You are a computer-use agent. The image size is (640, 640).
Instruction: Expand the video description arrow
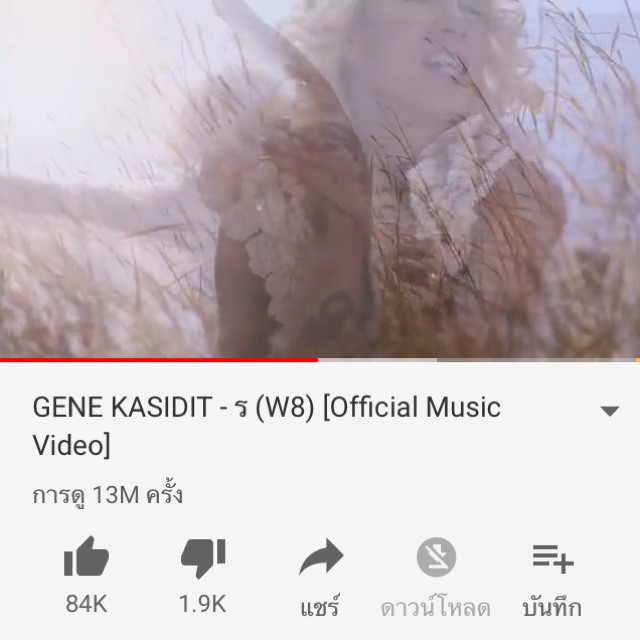[x=610, y=411]
